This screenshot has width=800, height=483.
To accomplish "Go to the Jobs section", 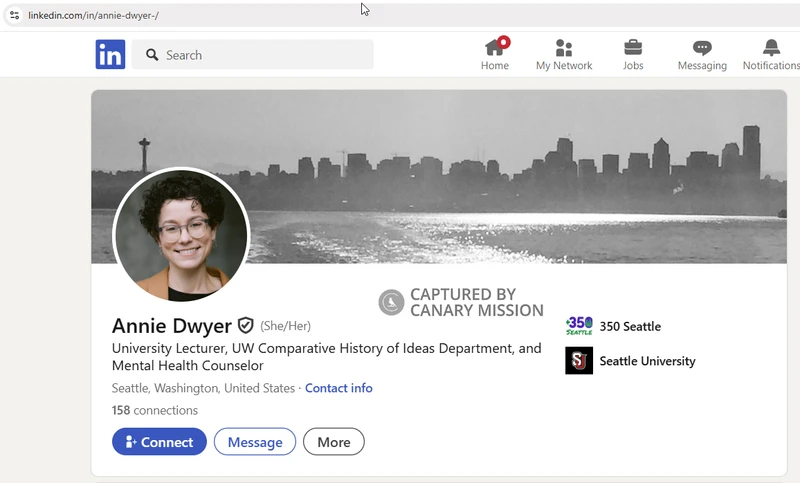I will 633,55.
